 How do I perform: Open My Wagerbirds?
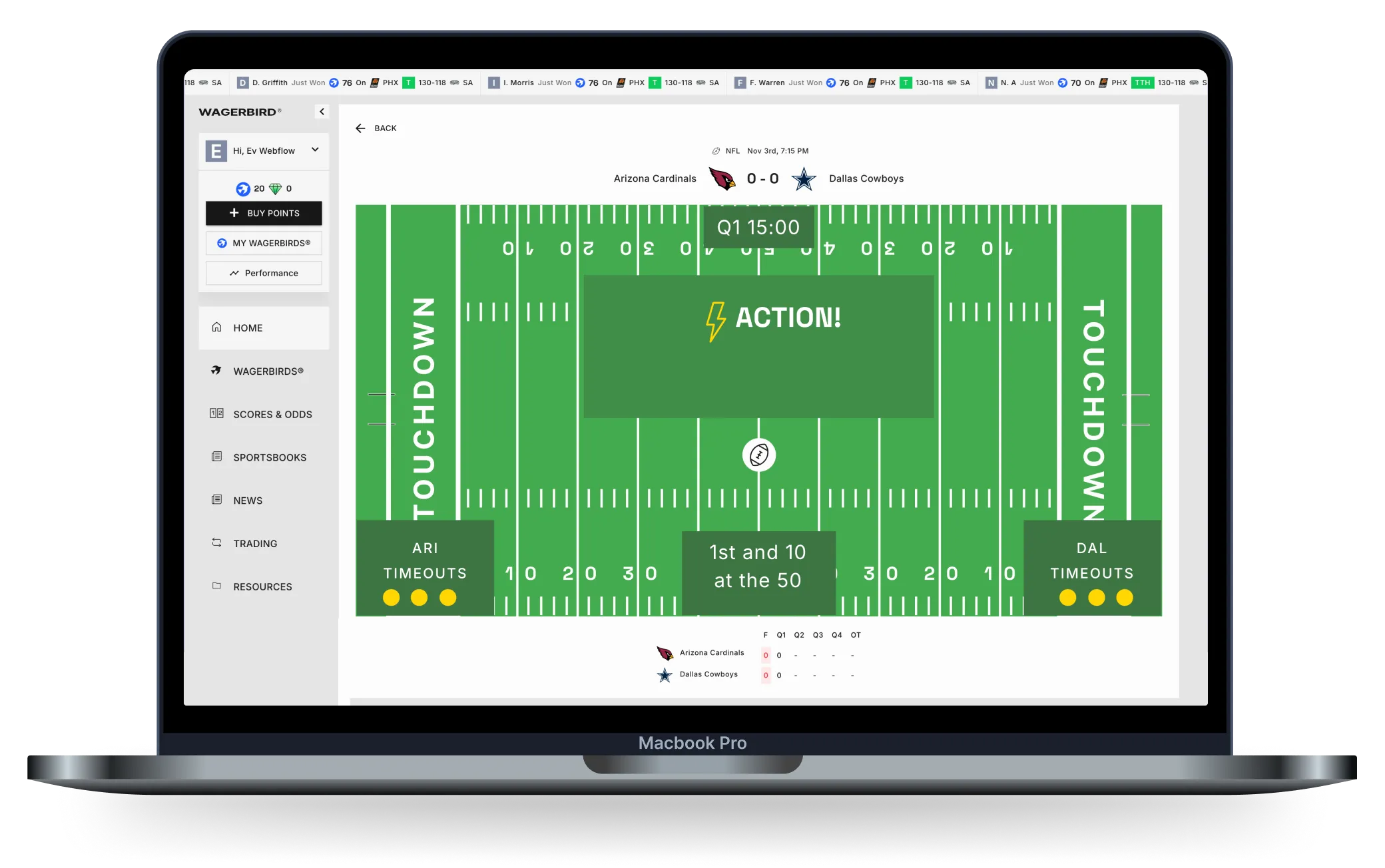pyautogui.click(x=264, y=243)
